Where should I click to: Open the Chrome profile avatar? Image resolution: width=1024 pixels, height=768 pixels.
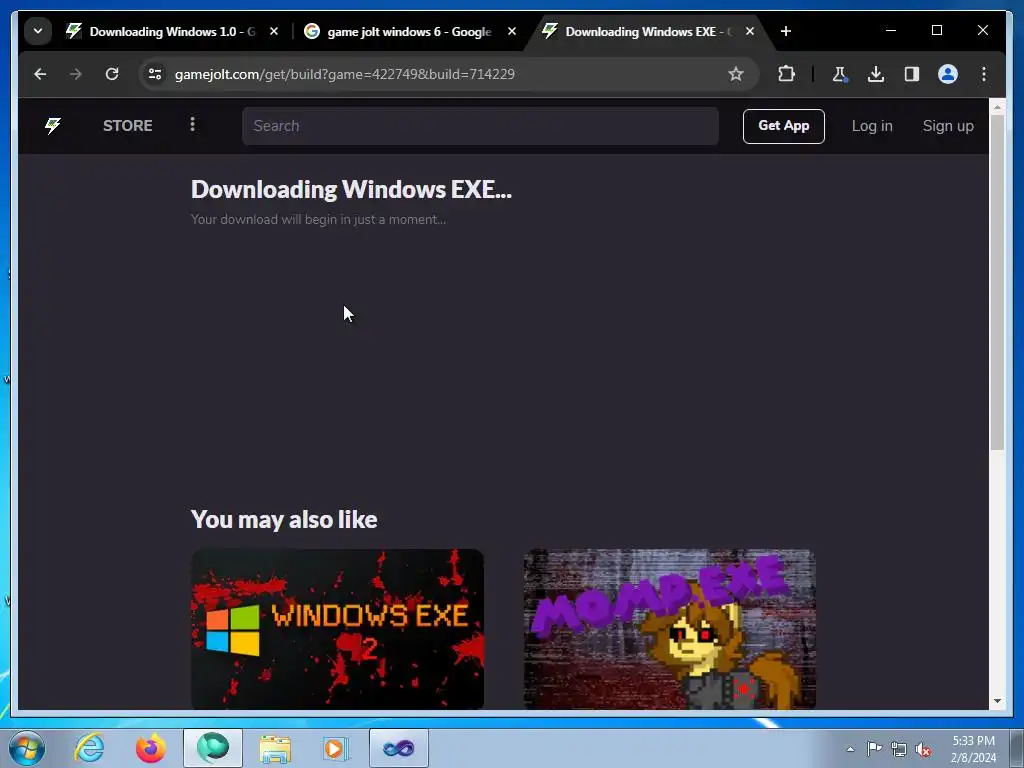[x=948, y=74]
